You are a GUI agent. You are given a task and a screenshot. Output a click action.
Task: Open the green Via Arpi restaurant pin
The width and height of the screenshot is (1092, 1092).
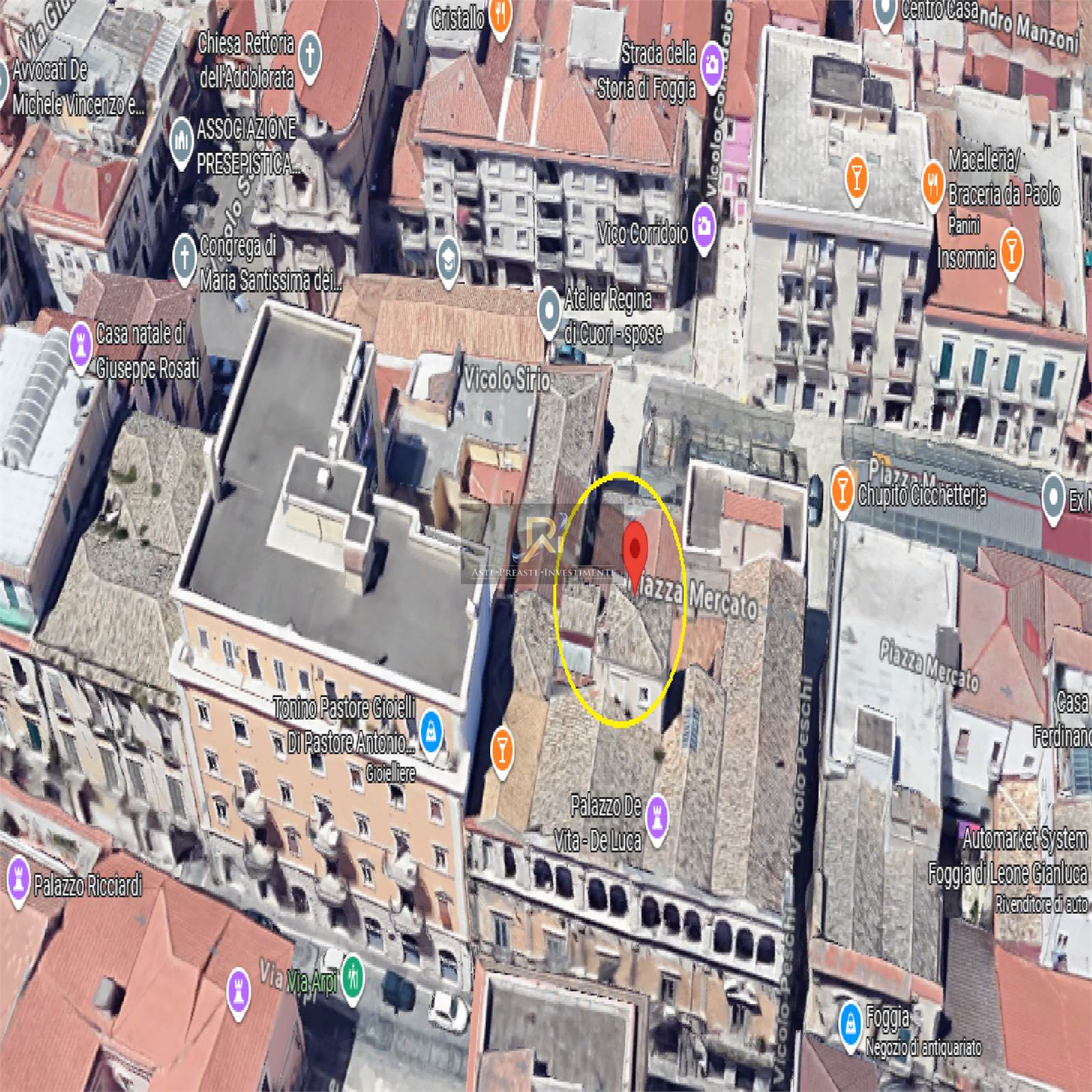click(351, 977)
